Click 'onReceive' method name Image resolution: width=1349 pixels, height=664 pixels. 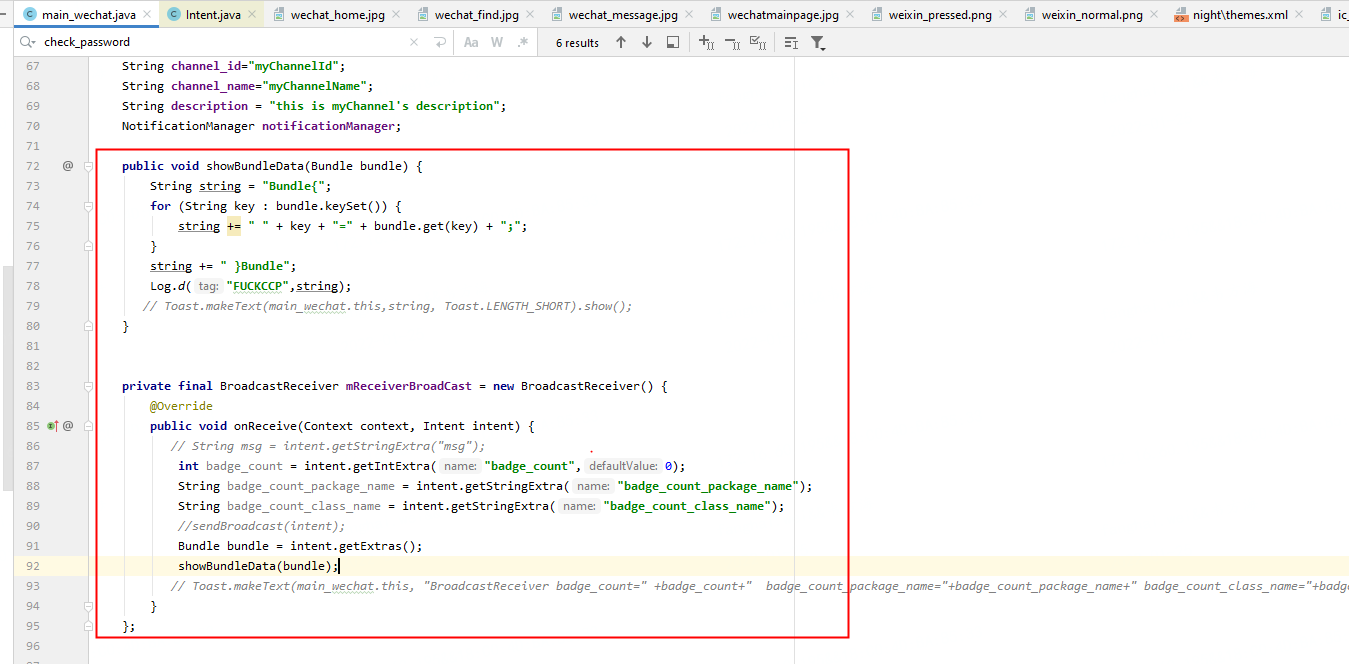click(266, 426)
